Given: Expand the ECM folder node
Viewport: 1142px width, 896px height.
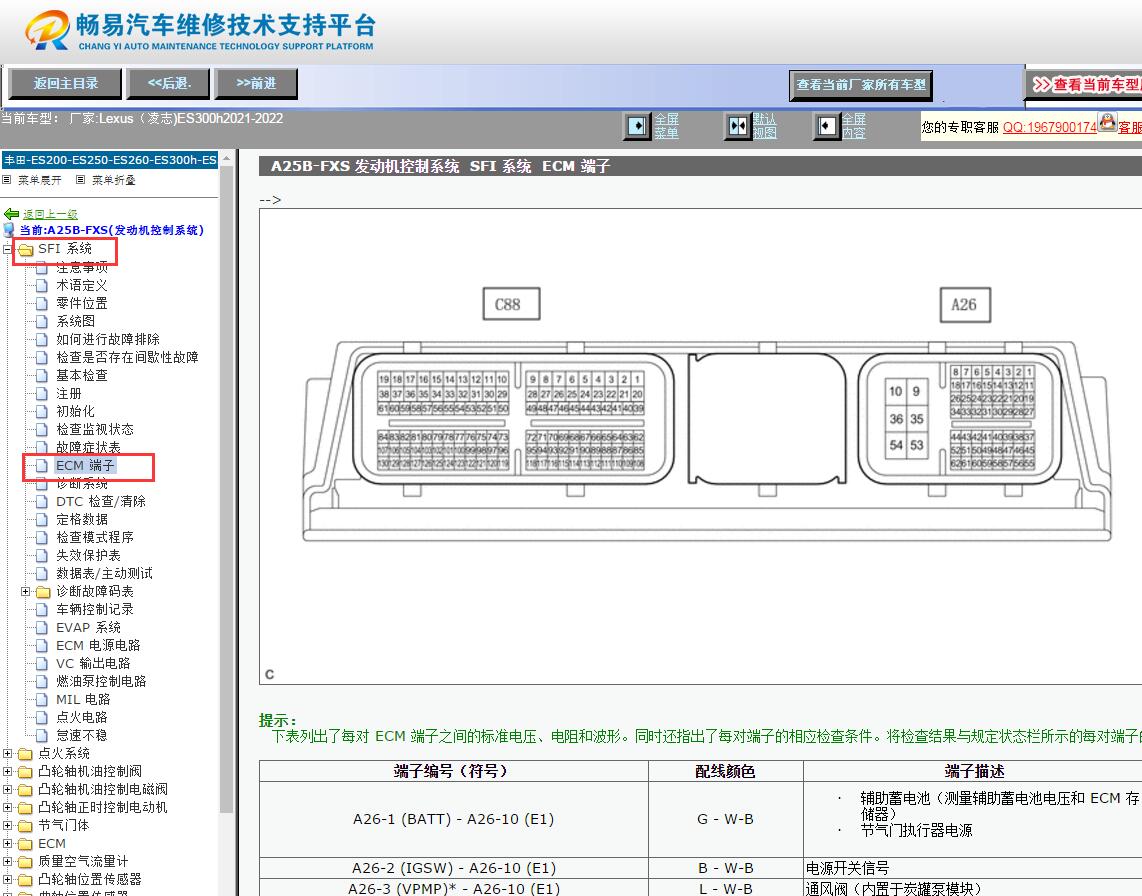Looking at the screenshot, I should click(7, 844).
